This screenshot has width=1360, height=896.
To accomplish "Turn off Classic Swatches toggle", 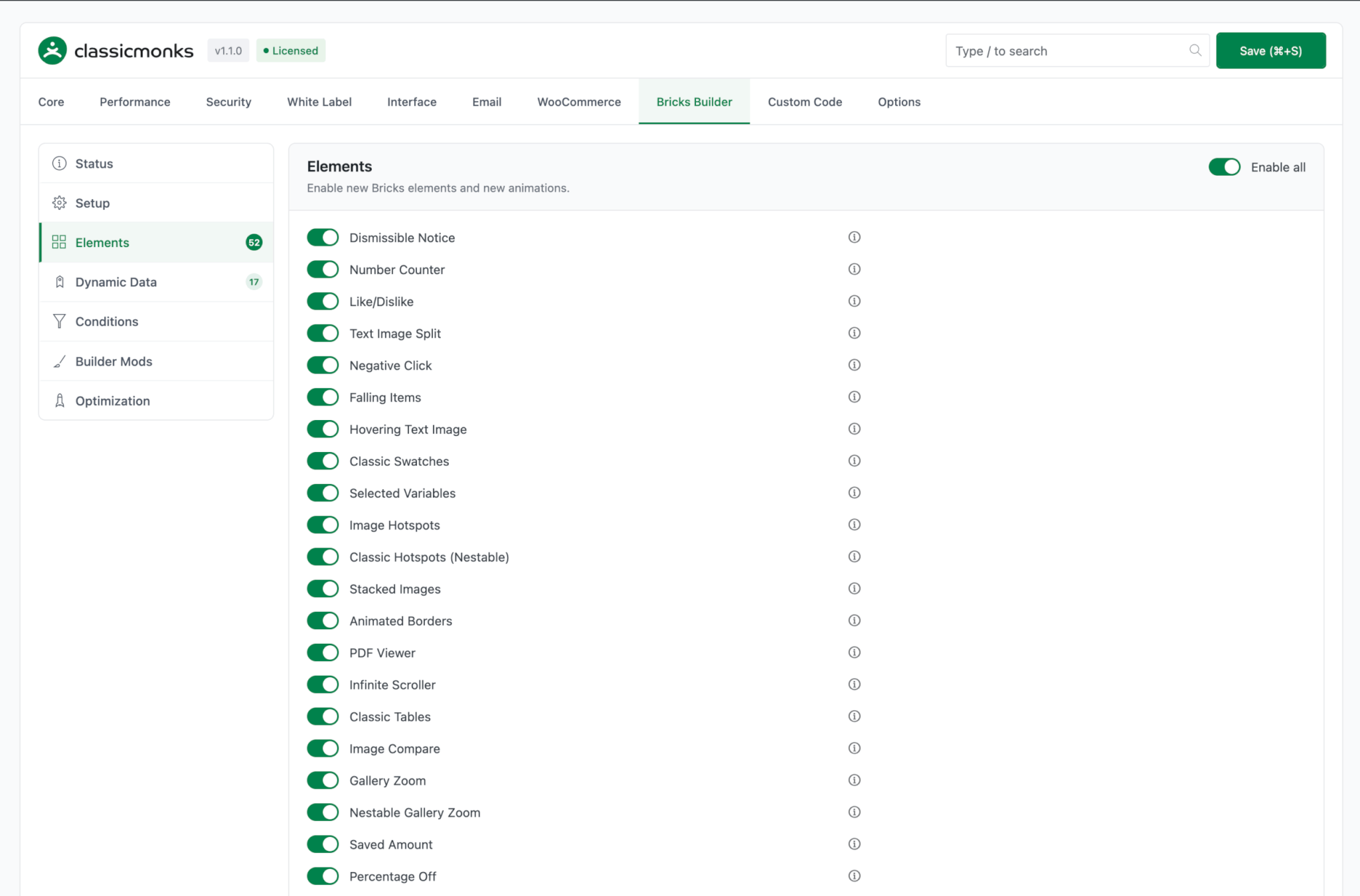I will pyautogui.click(x=323, y=461).
